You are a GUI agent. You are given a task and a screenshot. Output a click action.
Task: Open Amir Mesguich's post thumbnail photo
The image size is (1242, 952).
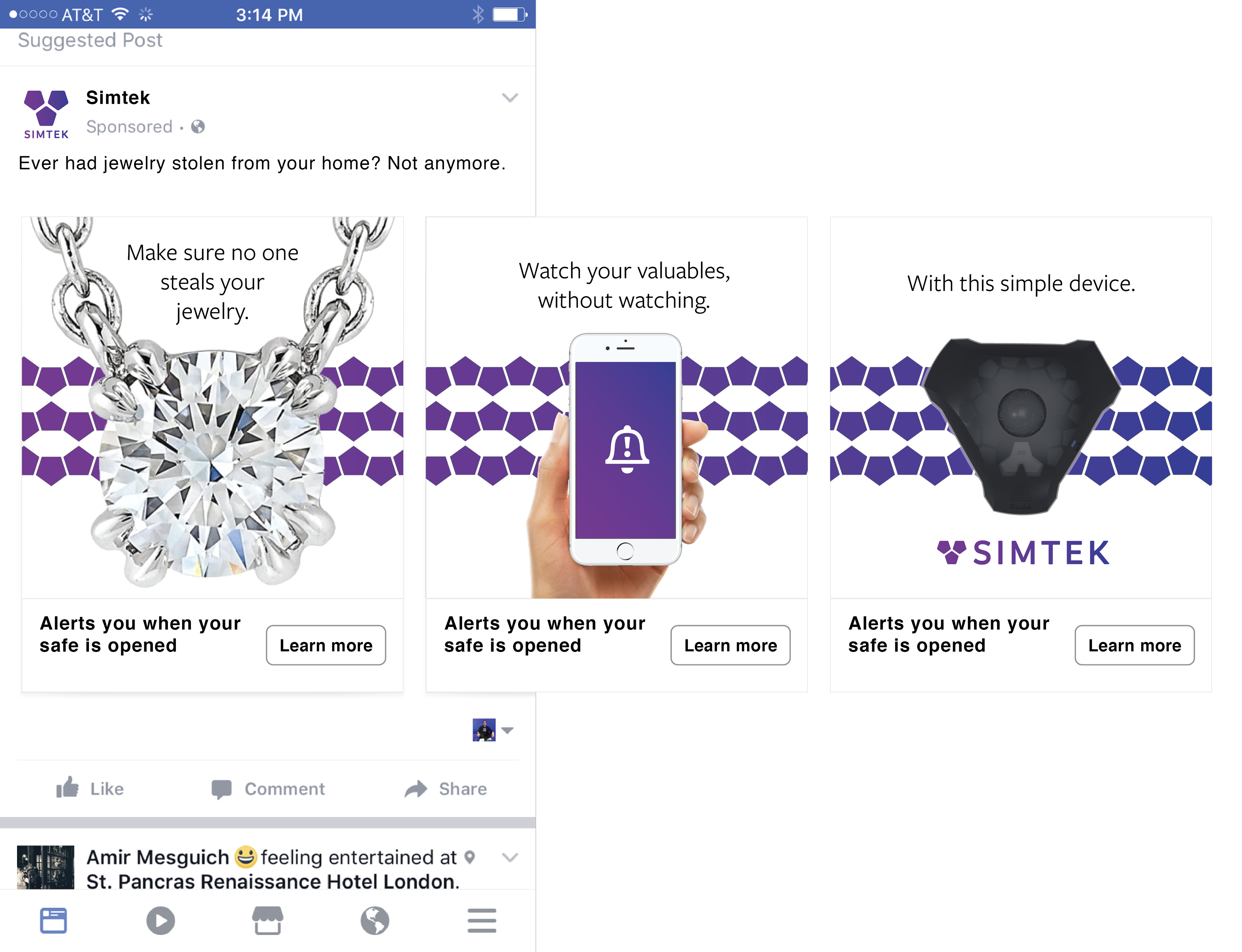[x=45, y=867]
